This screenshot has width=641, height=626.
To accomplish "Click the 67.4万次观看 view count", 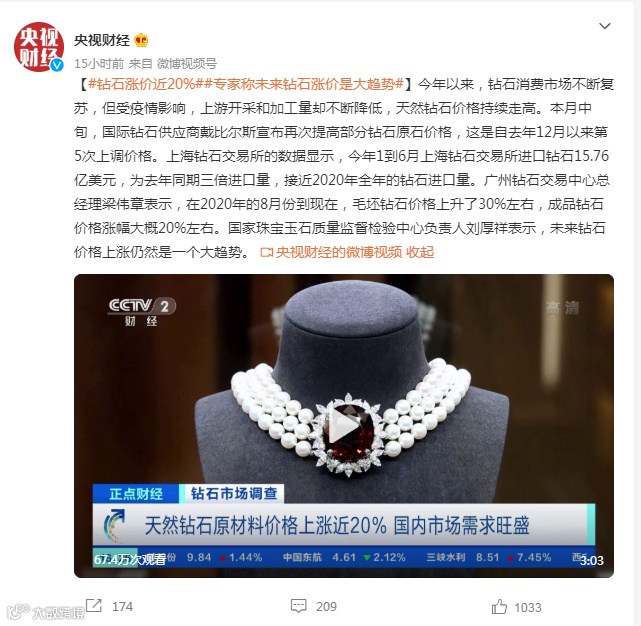I will click(x=130, y=559).
